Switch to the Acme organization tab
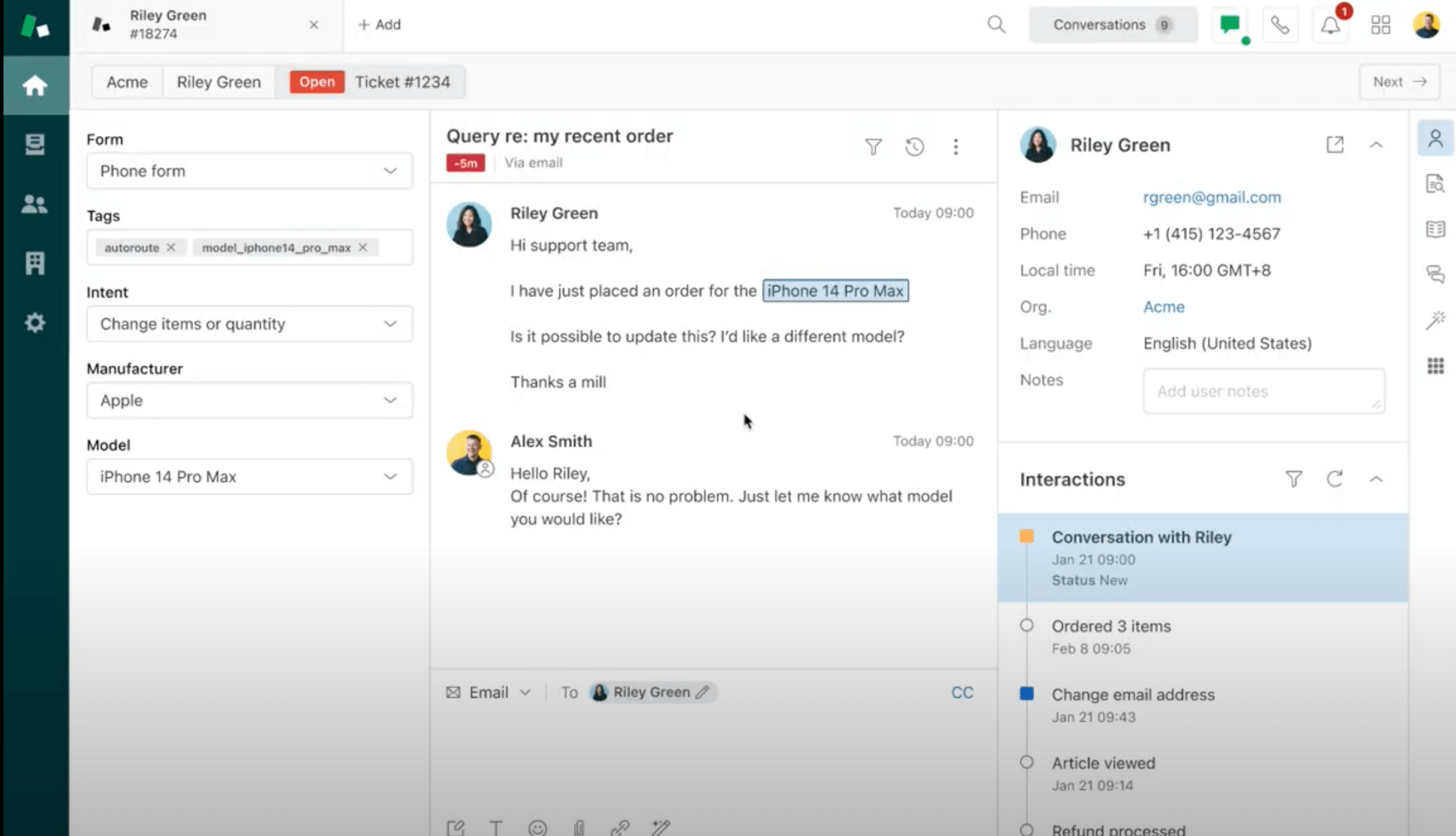This screenshot has width=1456, height=836. click(127, 82)
